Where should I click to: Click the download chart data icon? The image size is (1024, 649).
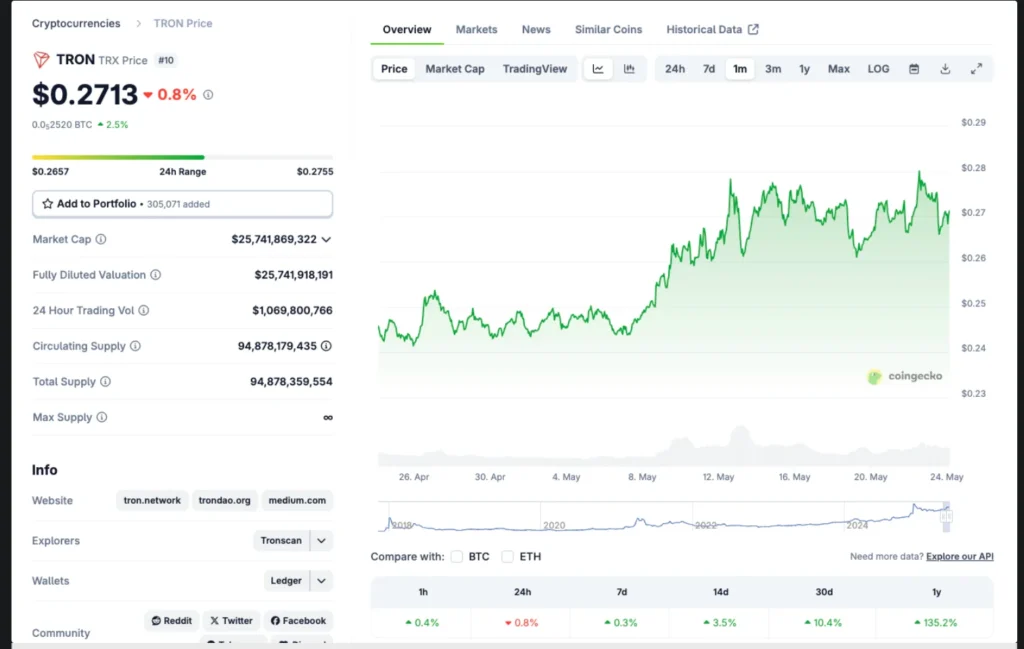click(x=945, y=69)
